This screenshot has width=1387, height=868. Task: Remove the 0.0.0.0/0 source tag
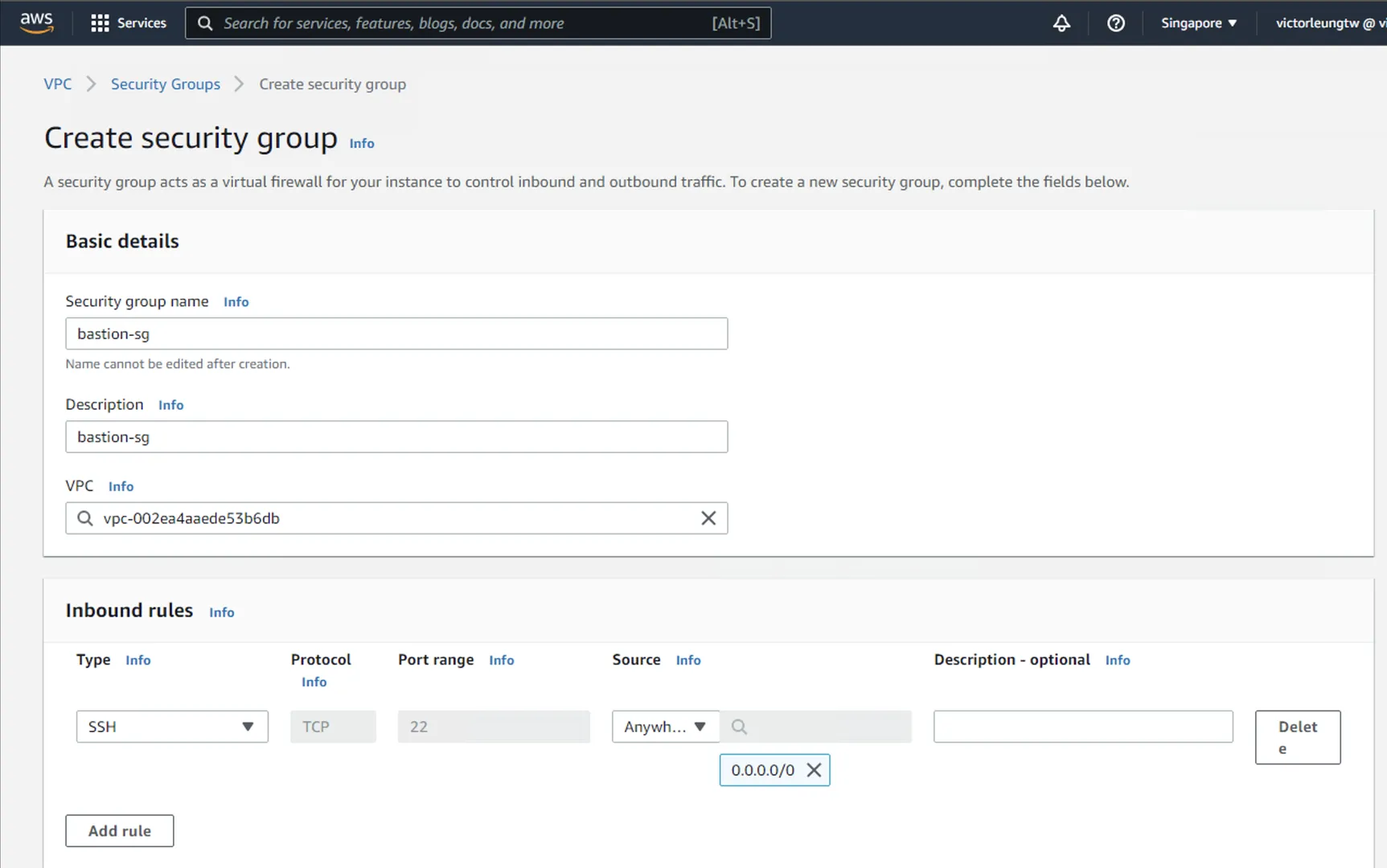tap(814, 770)
